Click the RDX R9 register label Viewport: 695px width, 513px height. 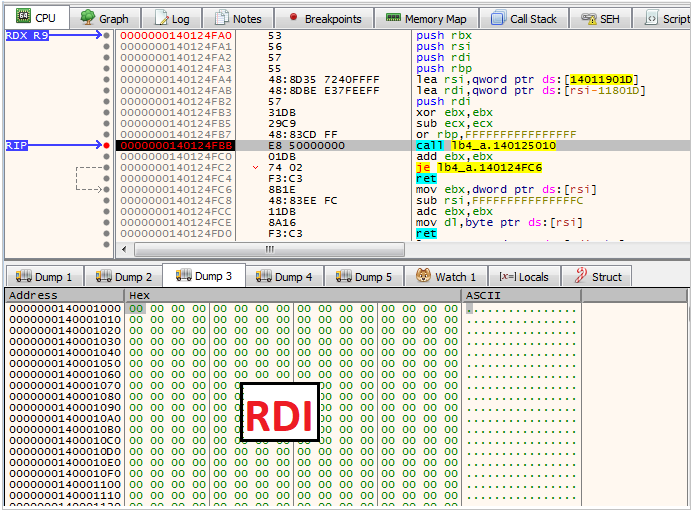coord(27,35)
